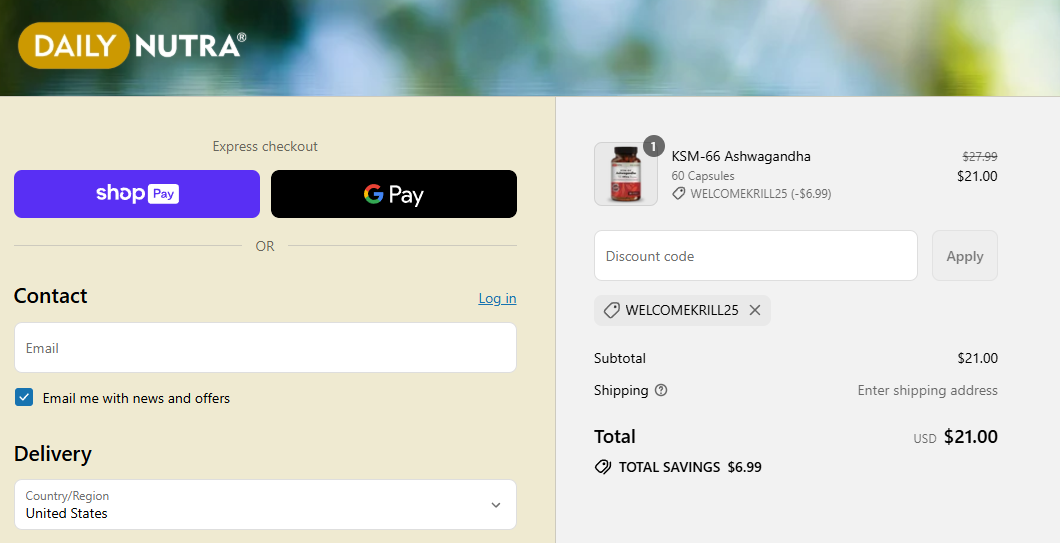Click the Total Savings tag icon

tap(602, 467)
